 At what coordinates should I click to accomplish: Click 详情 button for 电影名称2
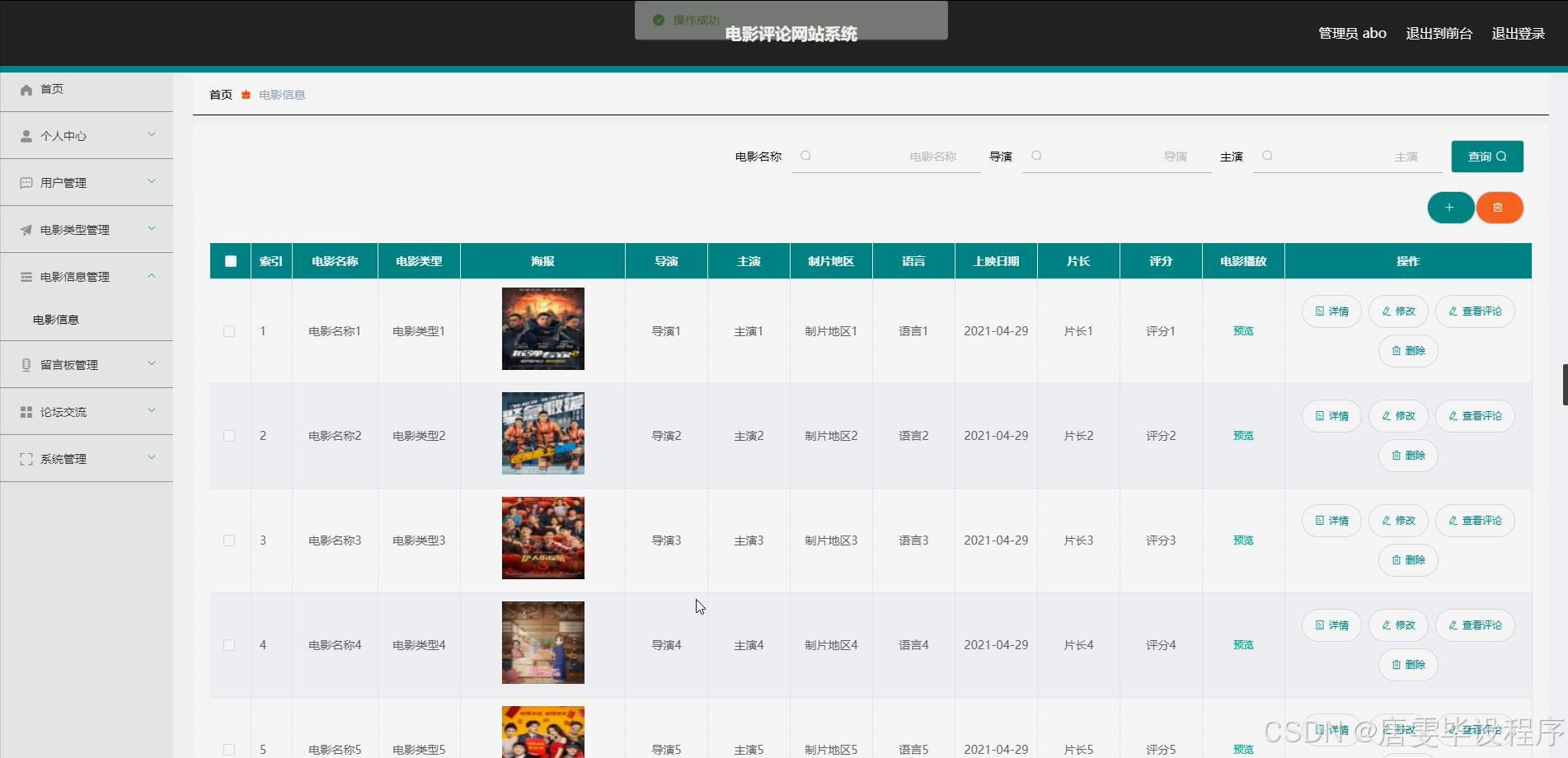click(x=1331, y=416)
